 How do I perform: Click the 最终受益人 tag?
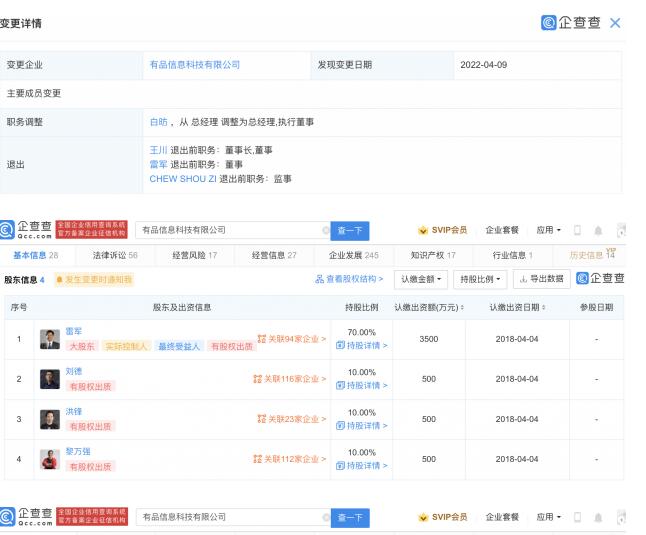[x=179, y=346]
